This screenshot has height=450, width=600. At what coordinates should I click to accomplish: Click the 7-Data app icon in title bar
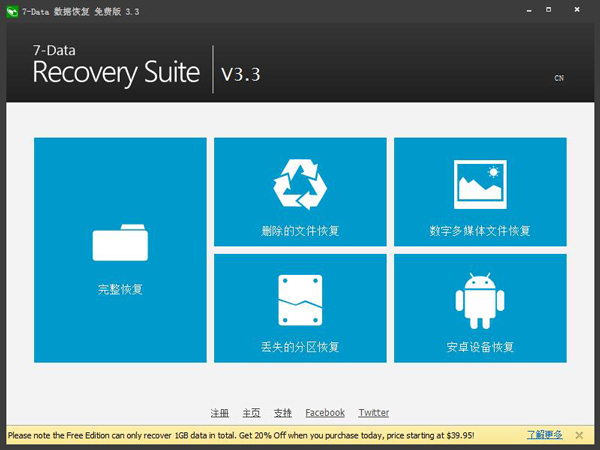12,11
